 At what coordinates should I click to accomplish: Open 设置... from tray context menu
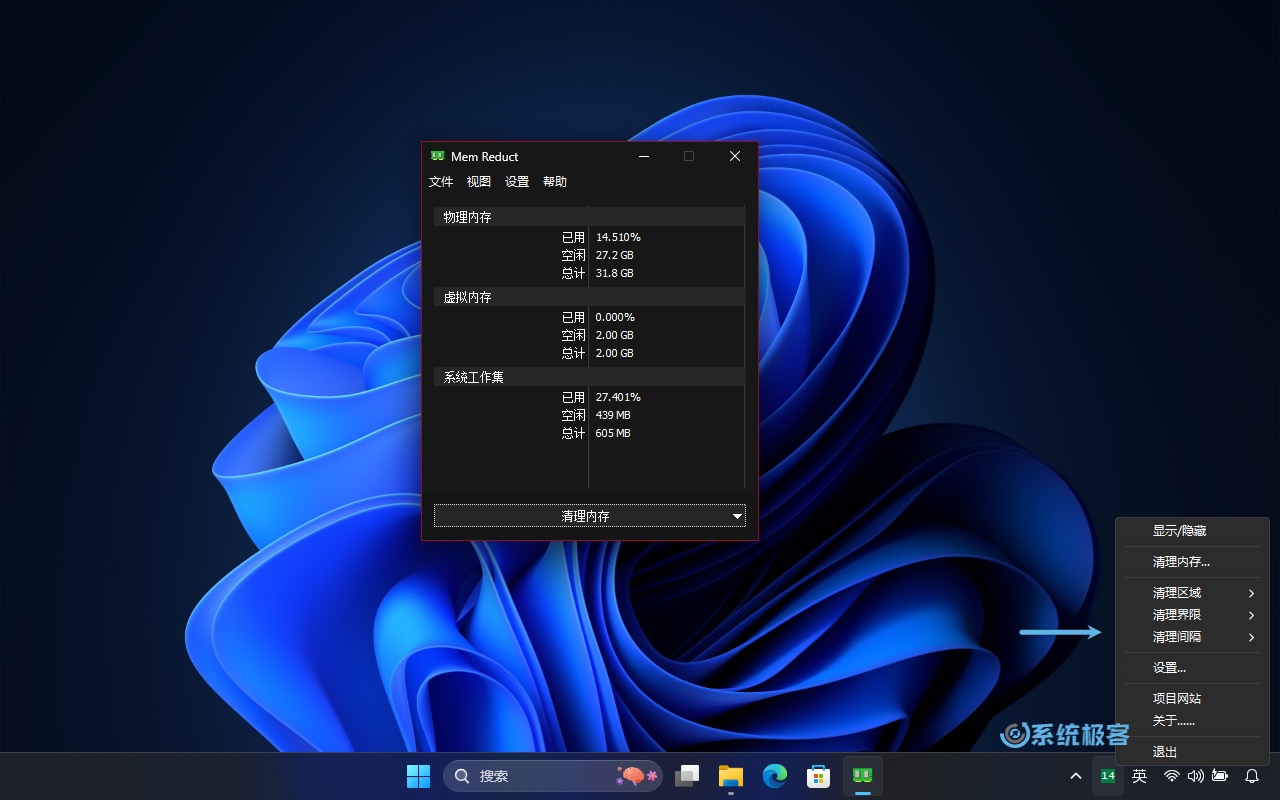(x=1193, y=668)
